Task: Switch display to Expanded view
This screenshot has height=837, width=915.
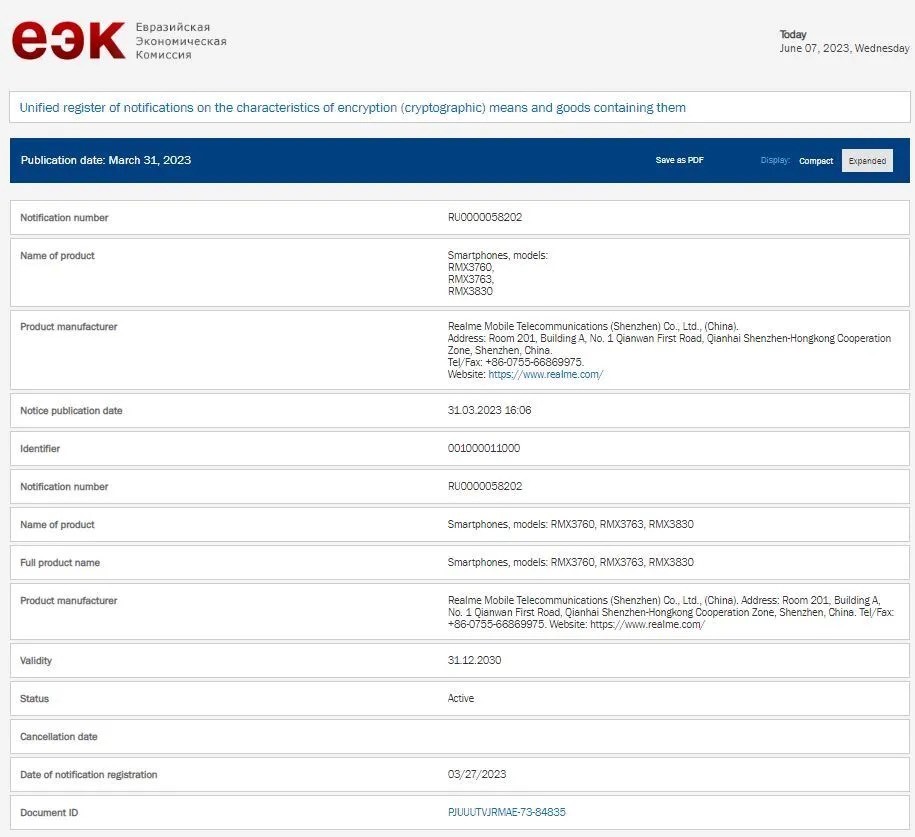Action: [x=867, y=161]
